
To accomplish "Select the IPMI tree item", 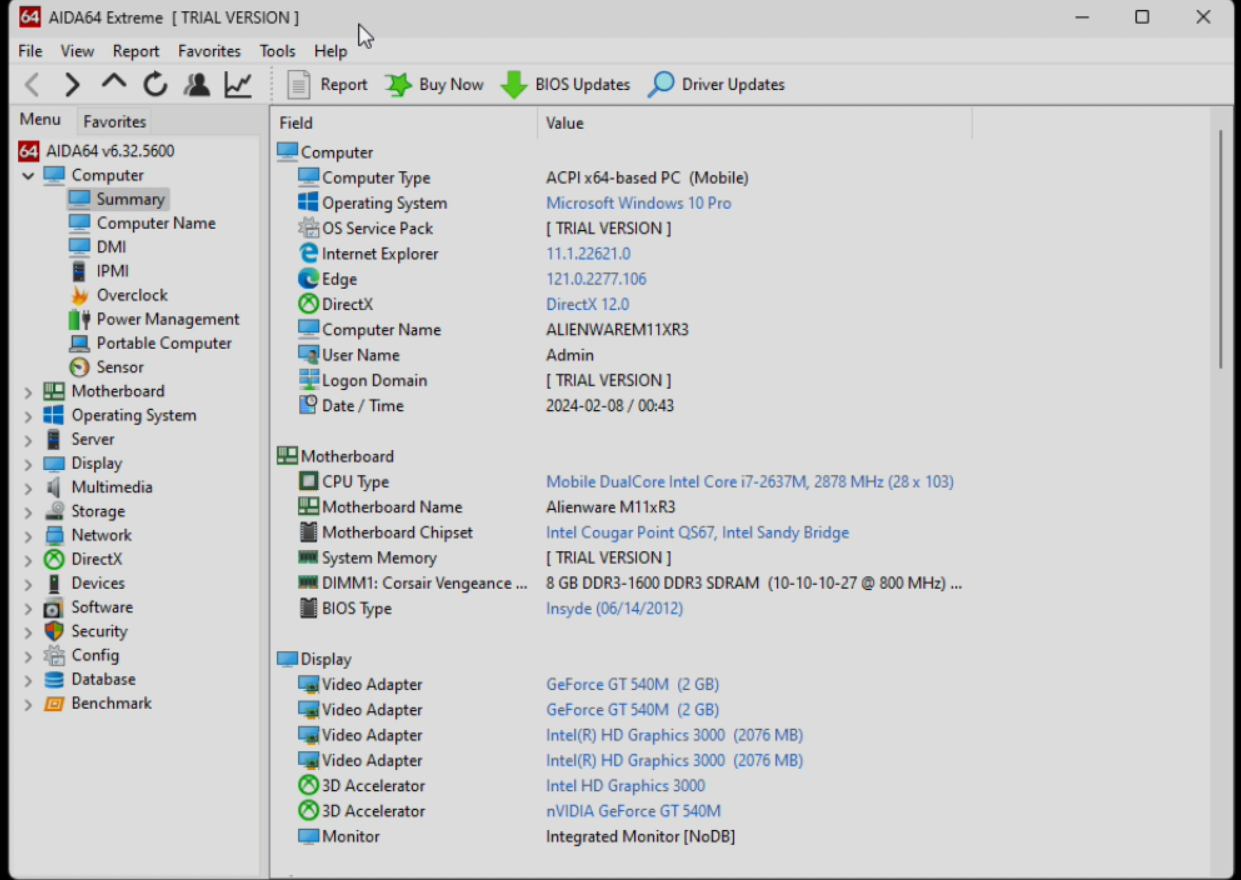I will click(x=98, y=271).
